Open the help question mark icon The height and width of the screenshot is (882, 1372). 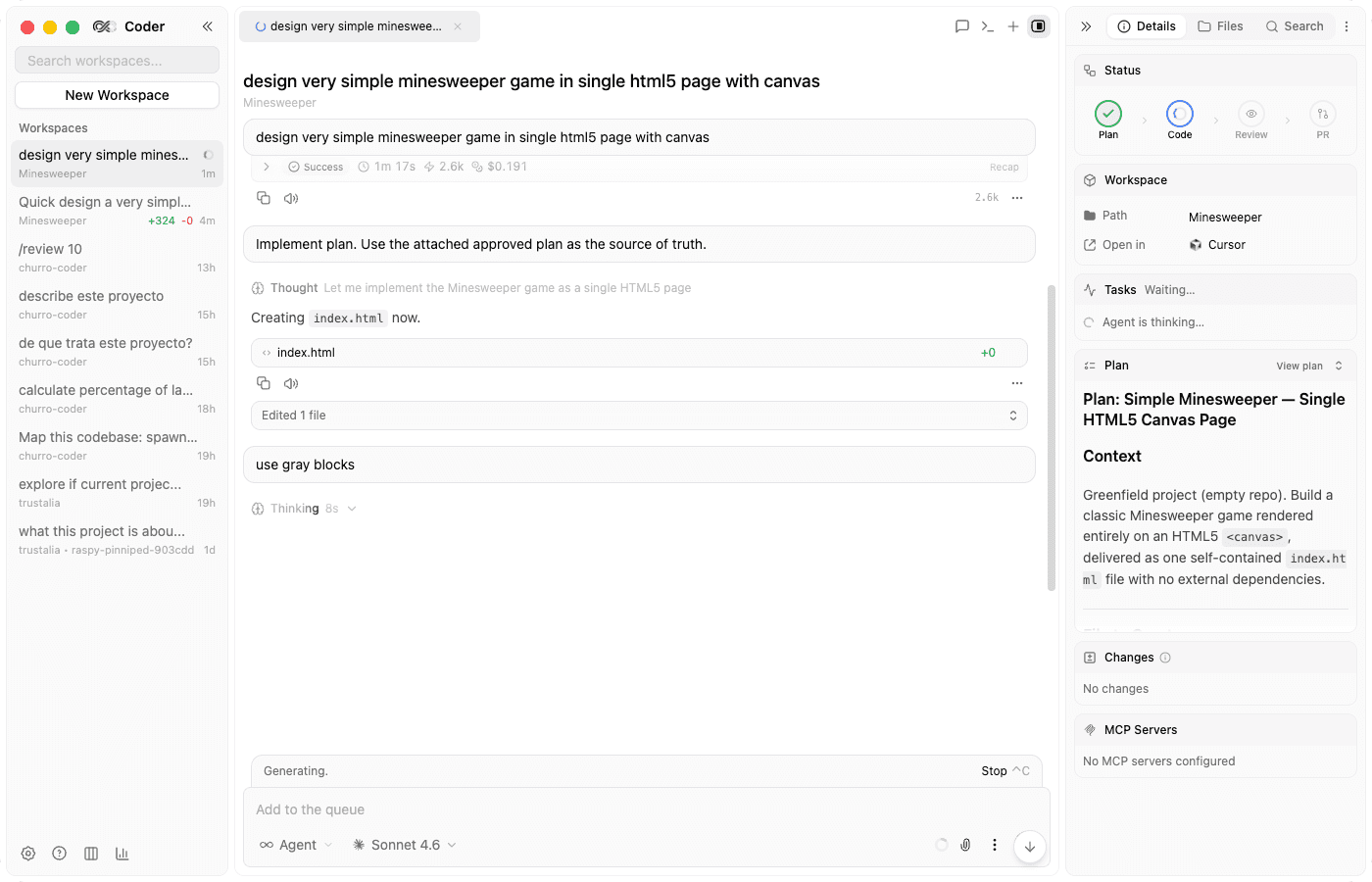pyautogui.click(x=60, y=854)
